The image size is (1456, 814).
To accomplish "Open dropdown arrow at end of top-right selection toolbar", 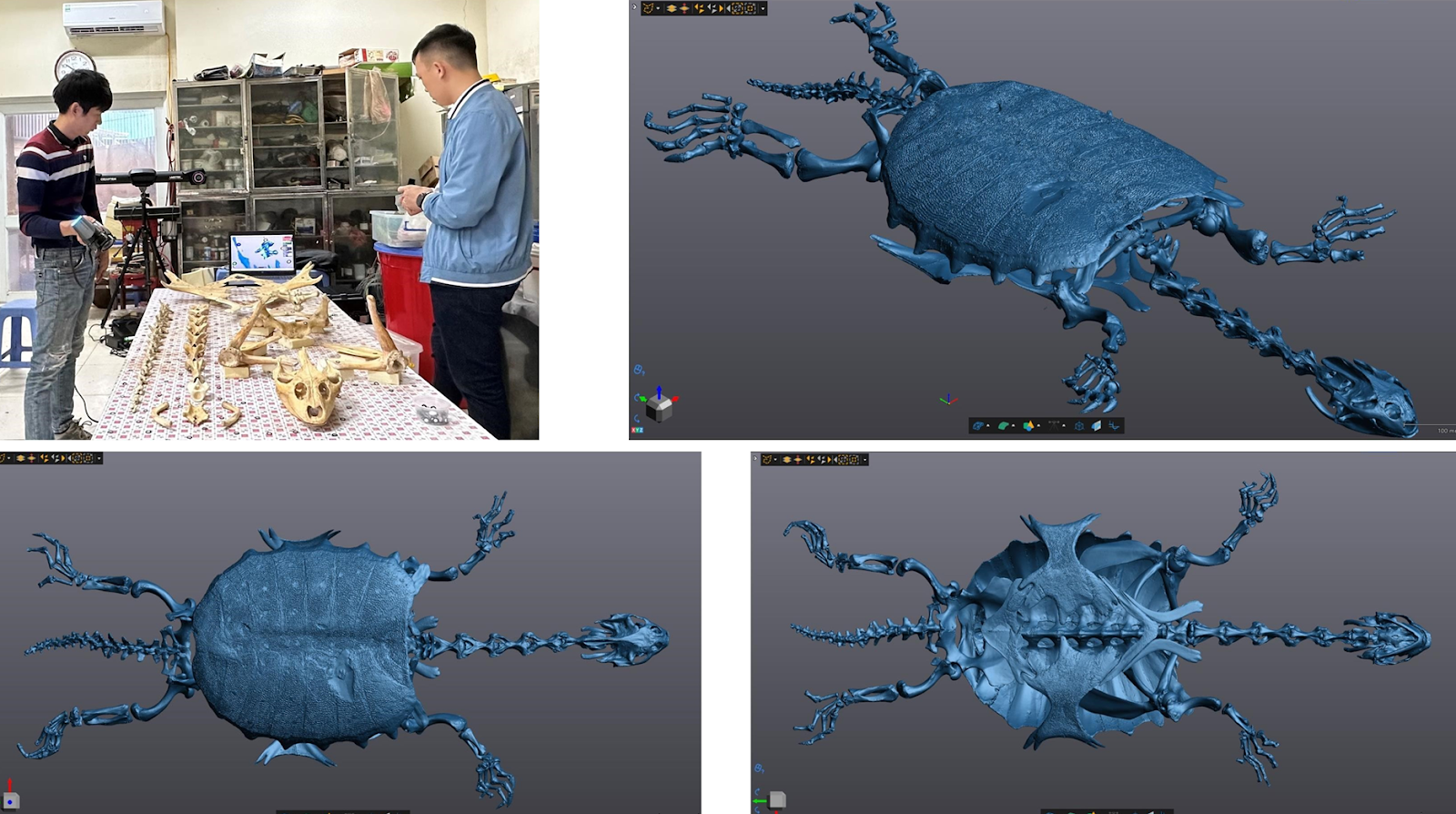I will [x=763, y=8].
